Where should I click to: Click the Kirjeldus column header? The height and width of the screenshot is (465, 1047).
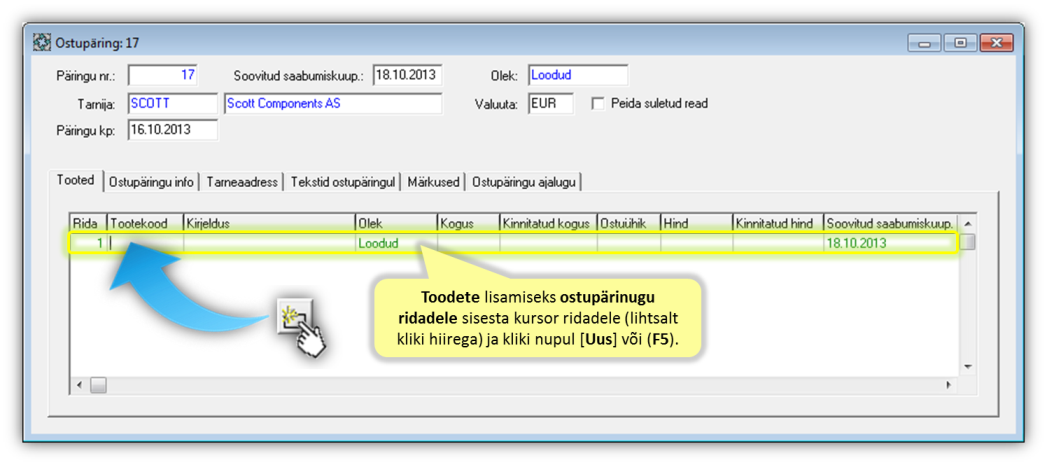(x=268, y=223)
